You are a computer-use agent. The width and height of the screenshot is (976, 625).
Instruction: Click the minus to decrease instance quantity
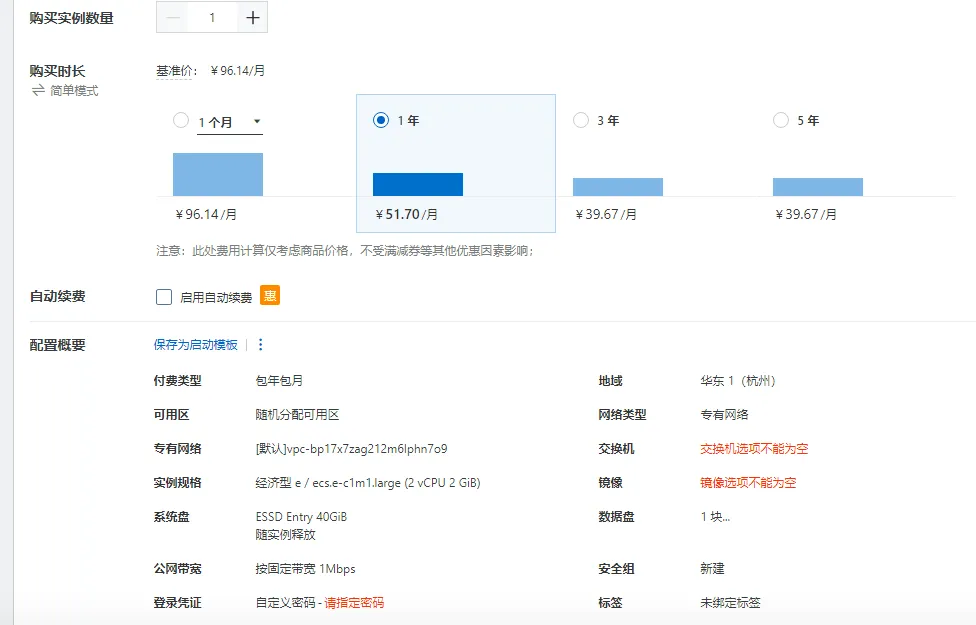(174, 17)
